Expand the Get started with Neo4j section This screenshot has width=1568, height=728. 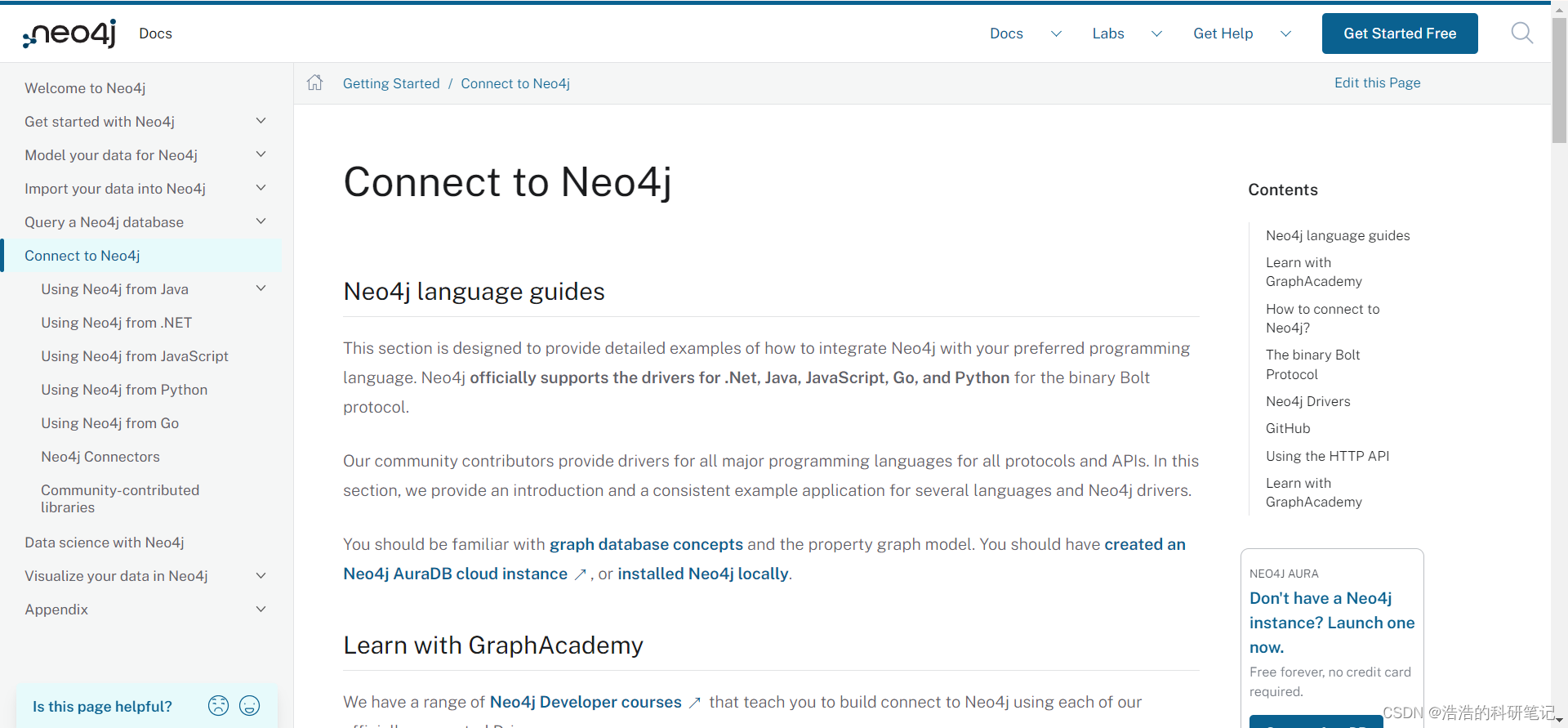[261, 121]
